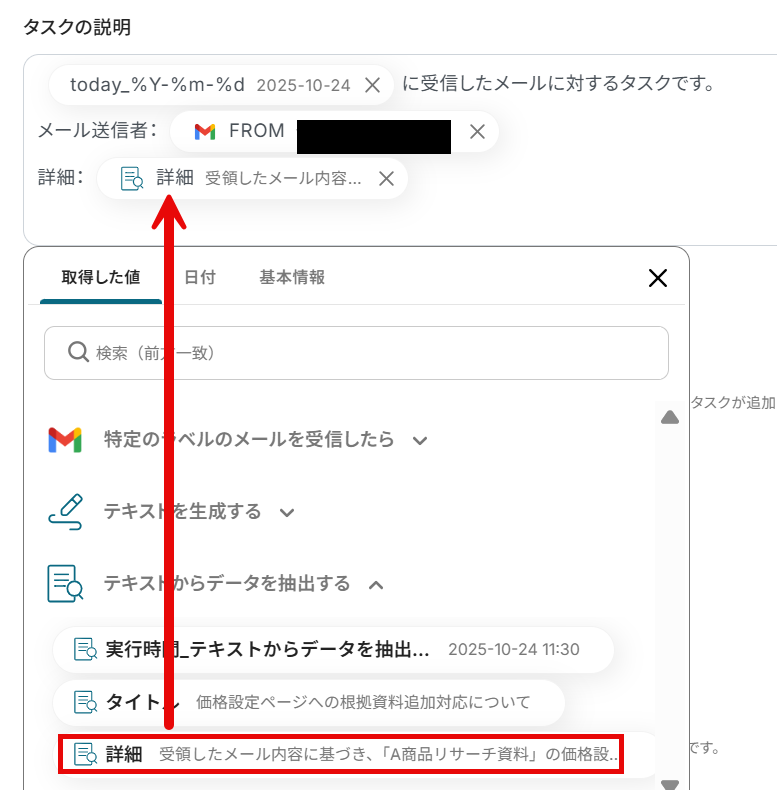Switch to the 日付 tab
Image resolution: width=777 pixels, height=790 pixels.
(200, 277)
